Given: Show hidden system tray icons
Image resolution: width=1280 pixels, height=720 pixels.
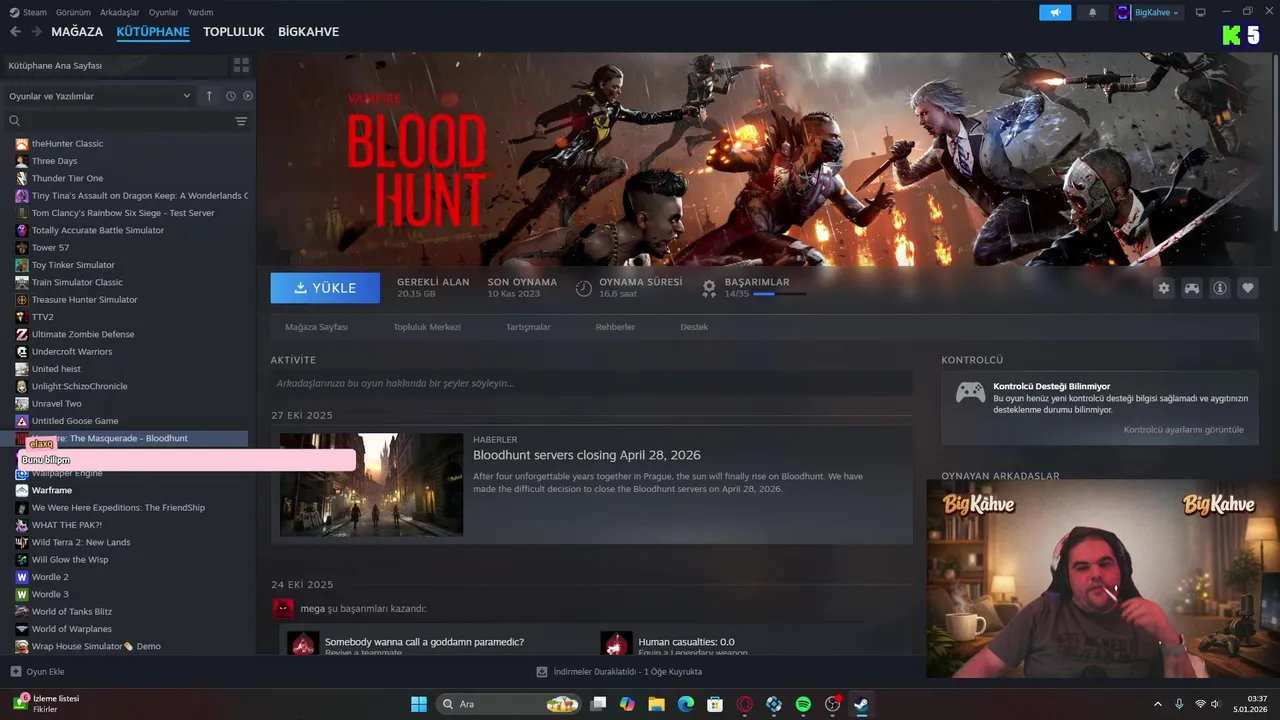Looking at the screenshot, I should (x=1158, y=704).
